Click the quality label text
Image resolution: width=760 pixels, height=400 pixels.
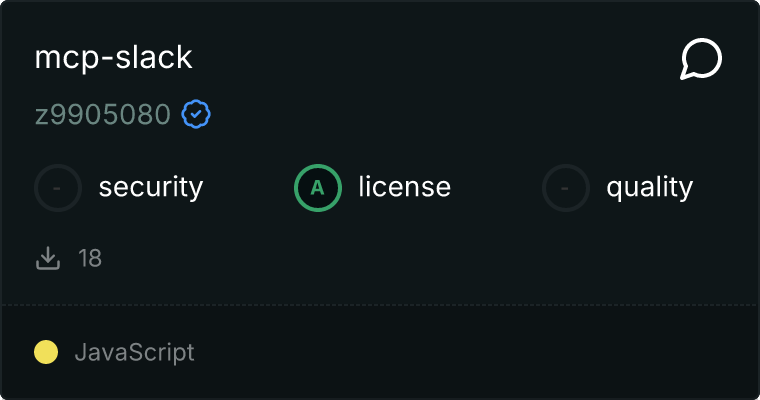click(649, 187)
